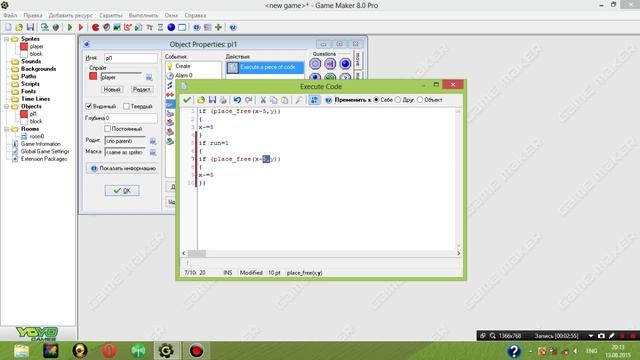Cut selected code with the scissors icon
The image size is (640, 360).
[263, 100]
